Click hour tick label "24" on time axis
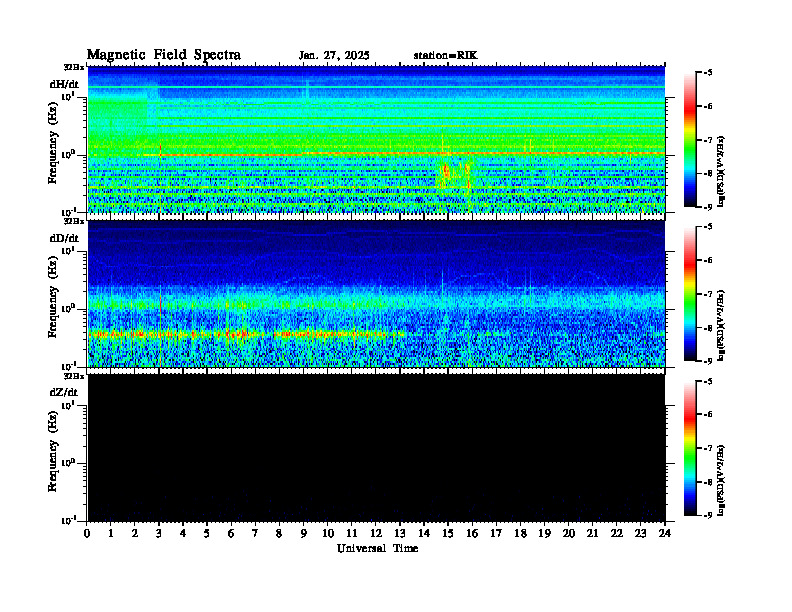Screen dimensions: 792x612 pyautogui.click(x=664, y=534)
